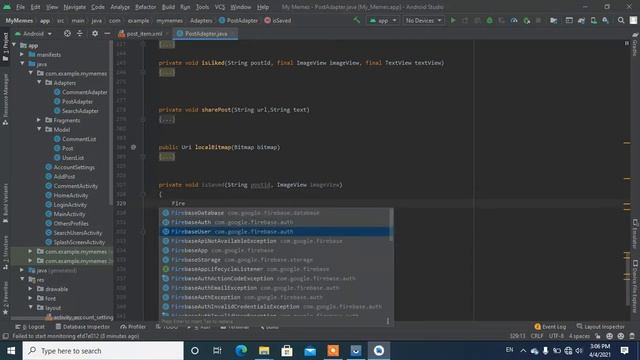The width and height of the screenshot is (640, 360).
Task: Open the Android project view dropdown
Action: click(x=33, y=33)
